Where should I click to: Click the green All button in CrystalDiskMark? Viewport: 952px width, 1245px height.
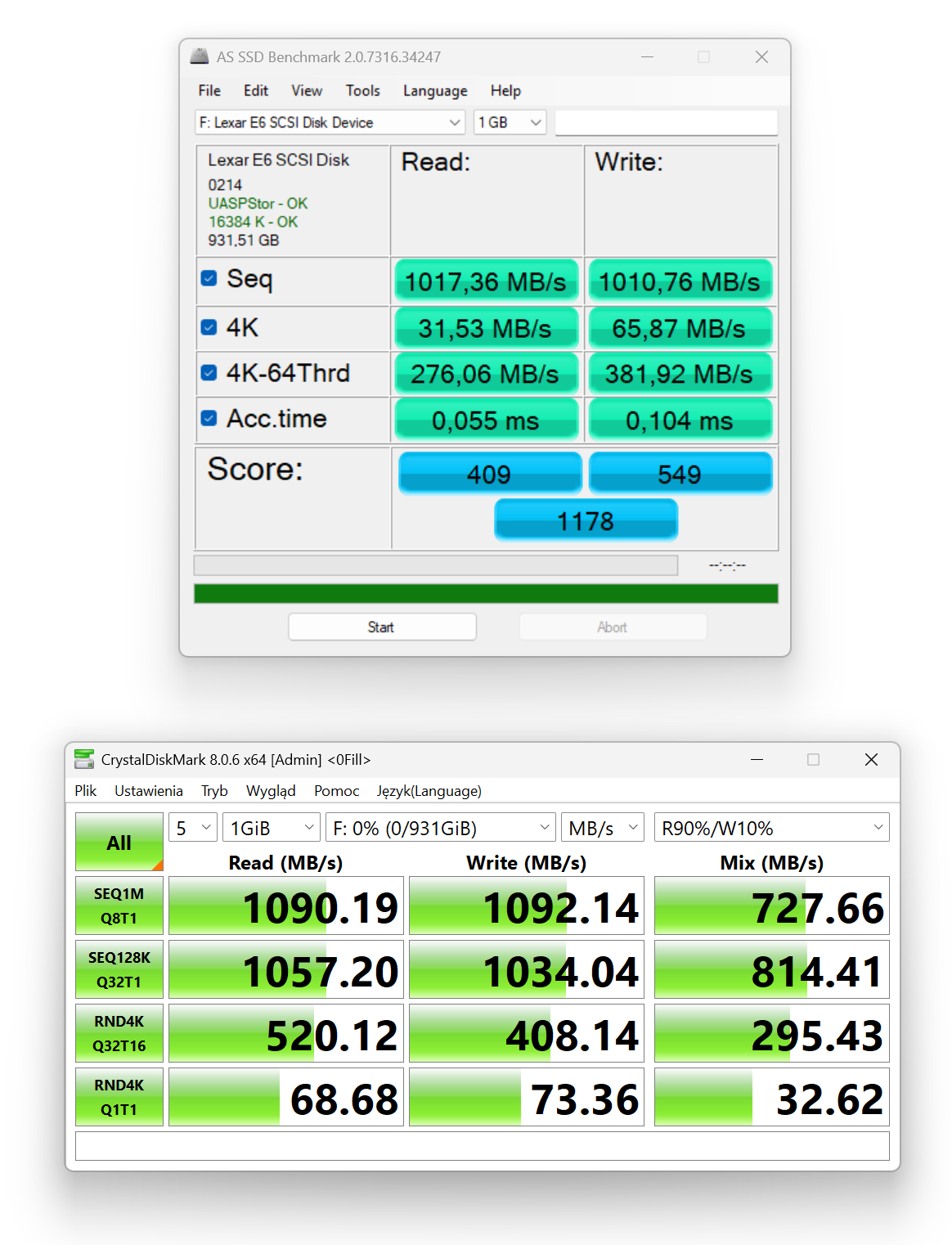[x=119, y=842]
